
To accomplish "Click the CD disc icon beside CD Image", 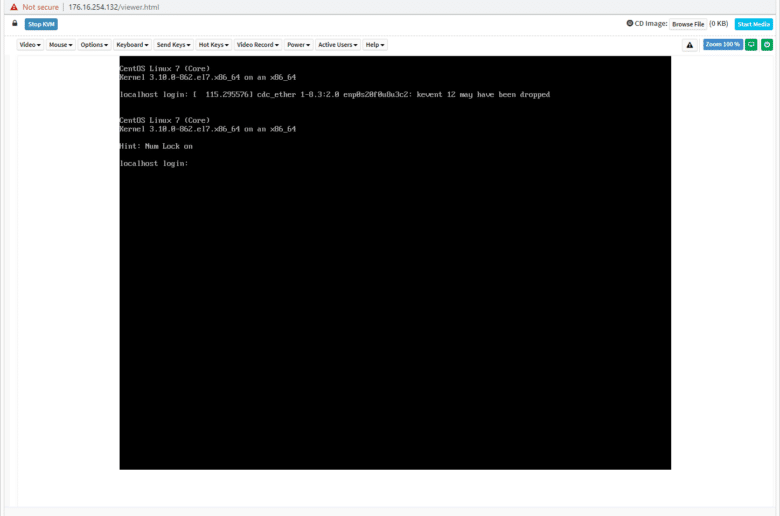I will coord(630,23).
